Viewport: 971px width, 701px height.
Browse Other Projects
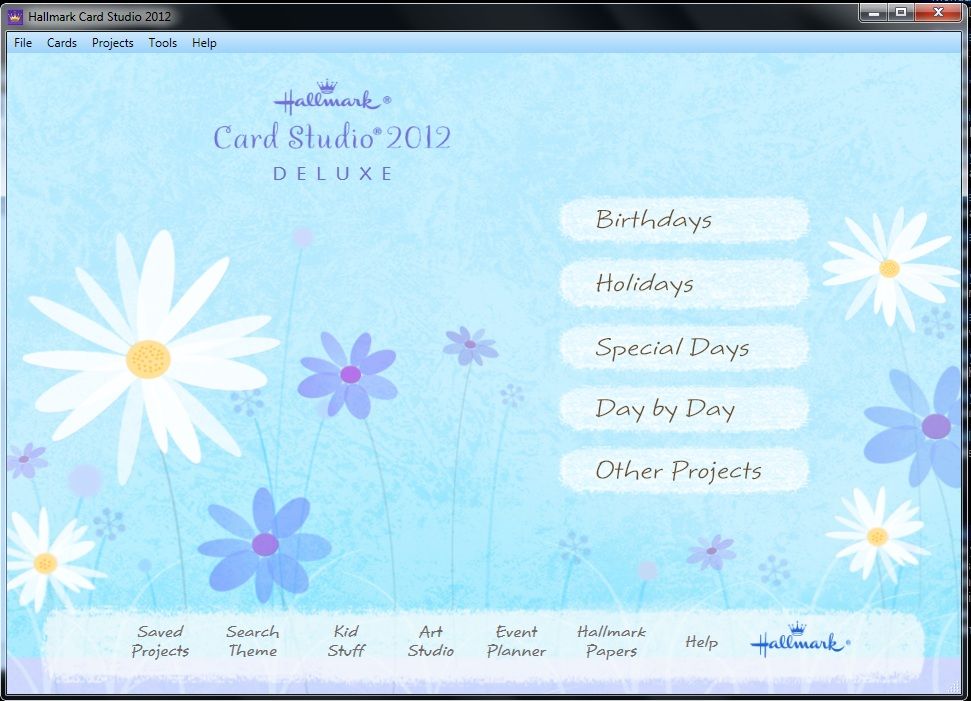(684, 471)
